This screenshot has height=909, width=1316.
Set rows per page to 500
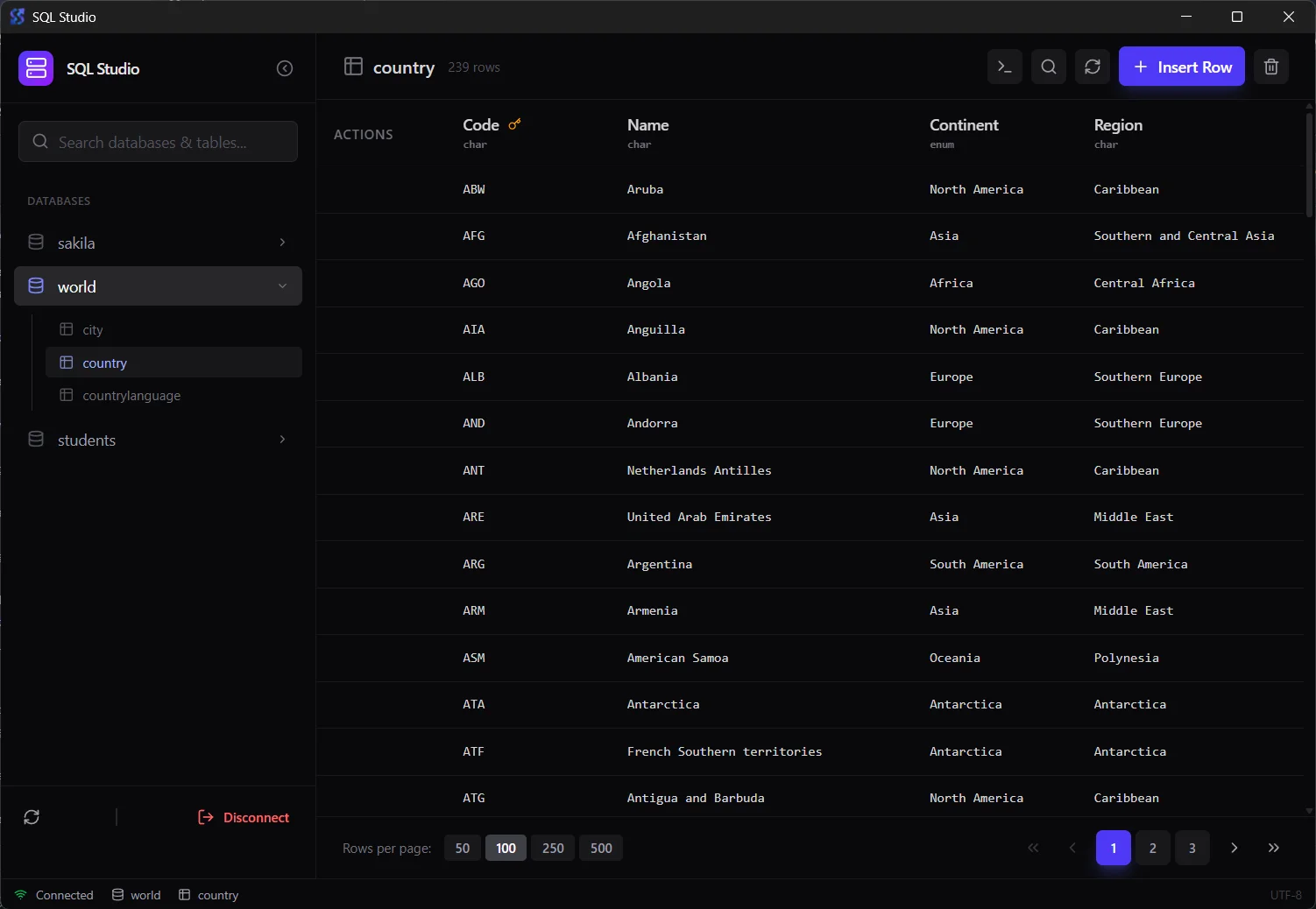601,848
